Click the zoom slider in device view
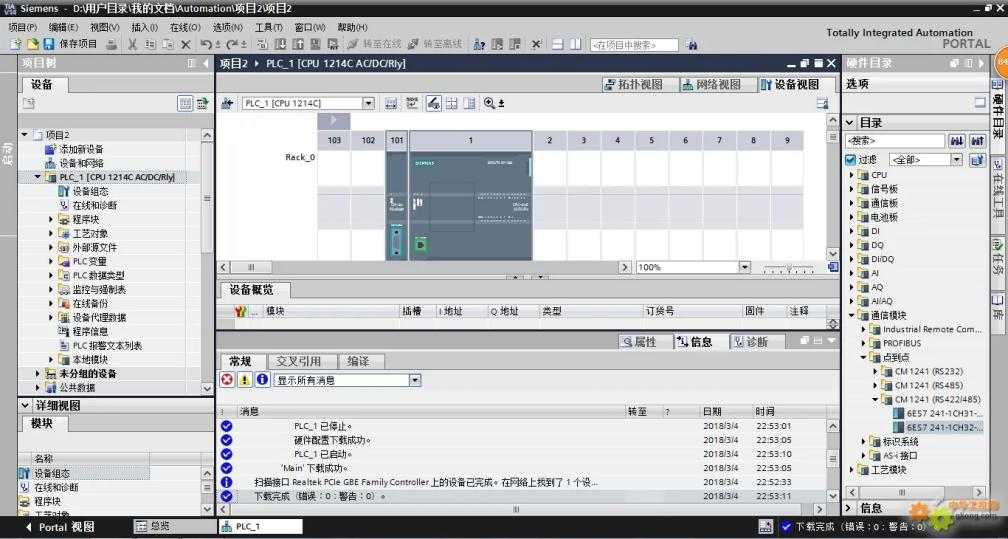Screen dimensions: 1008x539 click(789, 268)
